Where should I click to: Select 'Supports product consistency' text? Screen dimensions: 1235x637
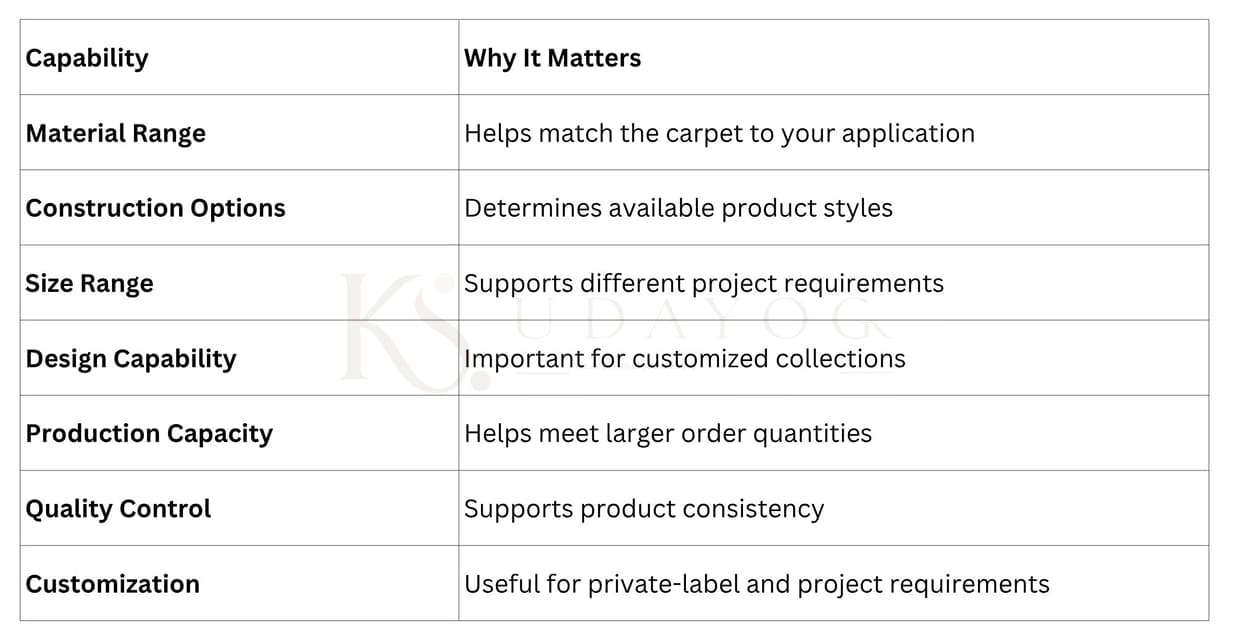tap(644, 509)
